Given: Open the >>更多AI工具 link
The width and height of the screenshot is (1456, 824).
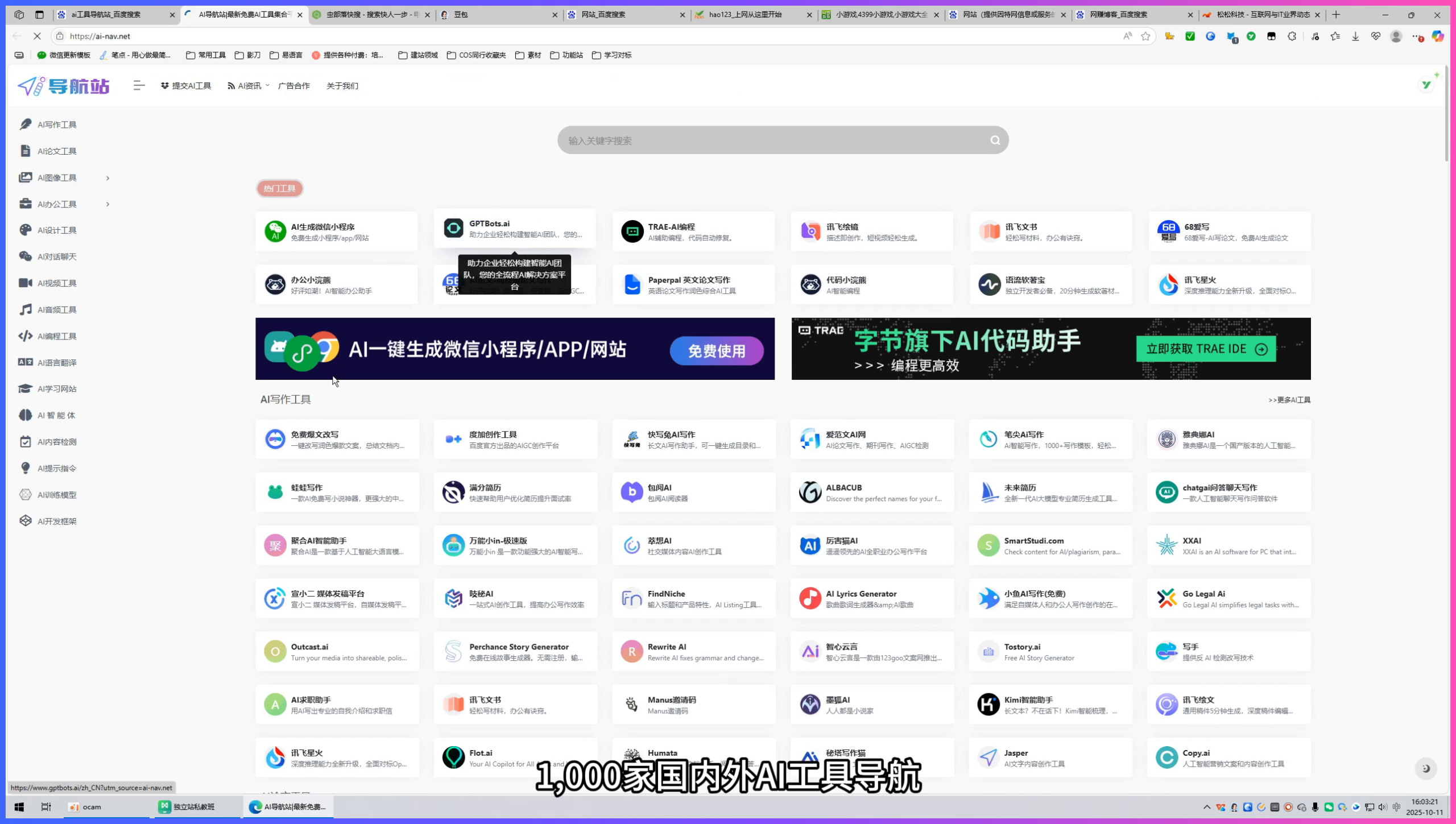Looking at the screenshot, I should coord(1289,400).
